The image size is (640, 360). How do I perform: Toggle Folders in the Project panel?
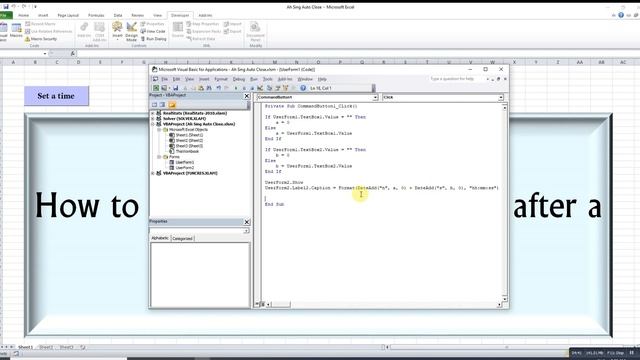click(x=172, y=105)
